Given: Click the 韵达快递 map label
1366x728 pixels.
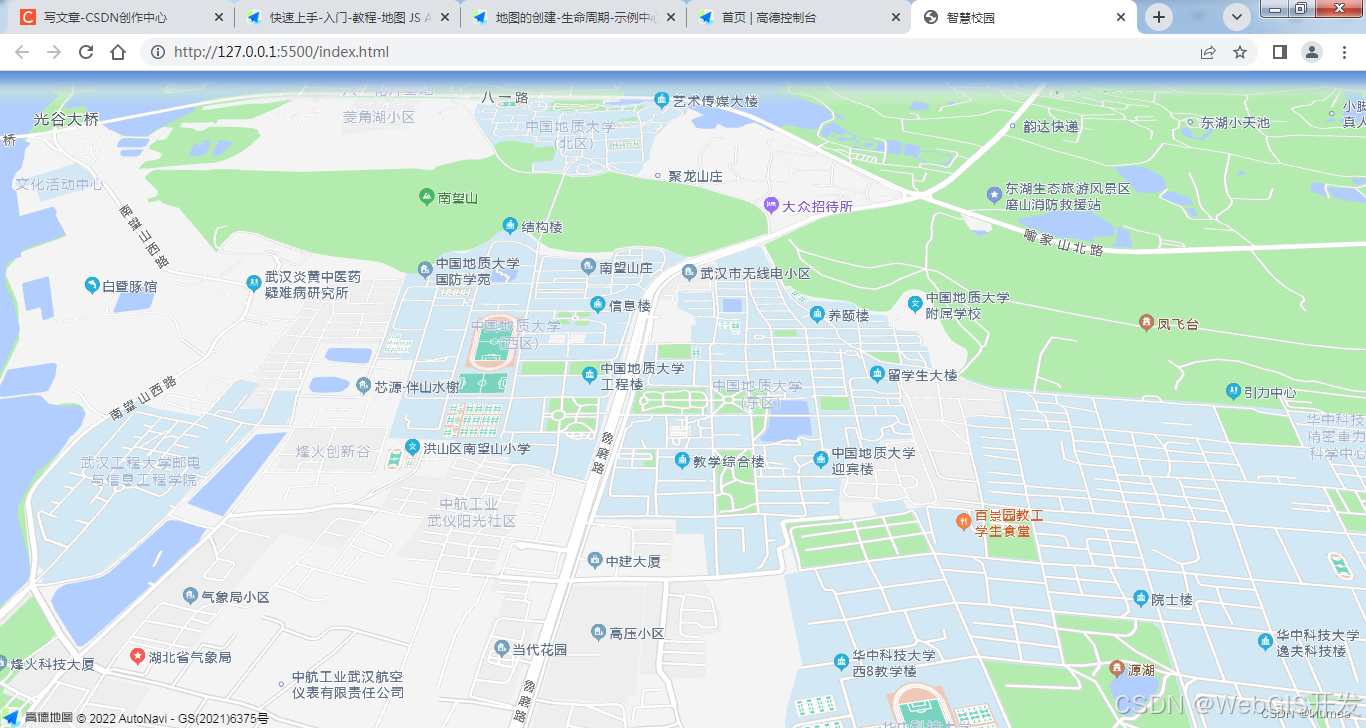Looking at the screenshot, I should tap(1051, 126).
